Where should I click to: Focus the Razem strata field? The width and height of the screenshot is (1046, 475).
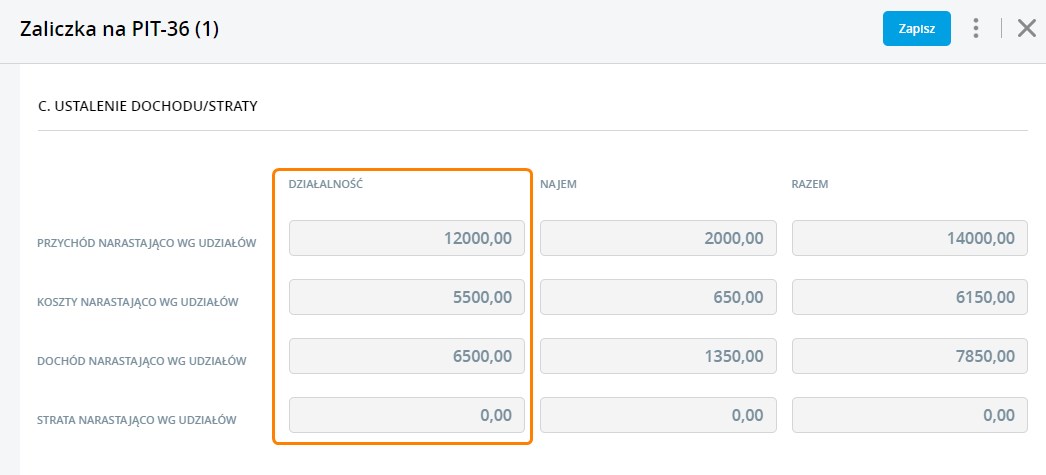[x=909, y=415]
